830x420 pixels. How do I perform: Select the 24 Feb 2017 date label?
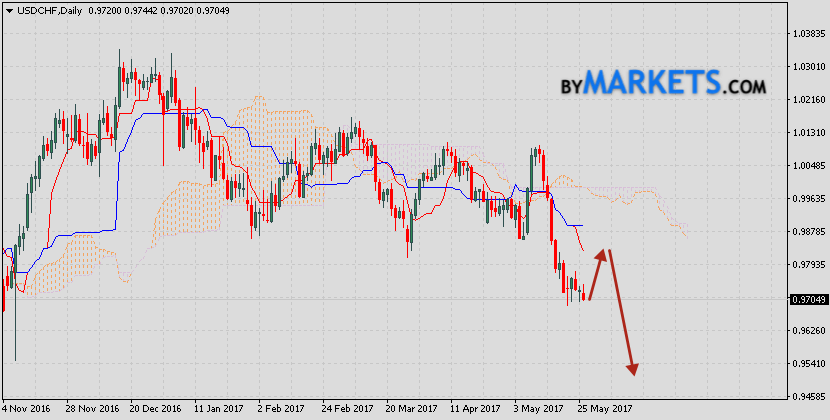click(346, 409)
